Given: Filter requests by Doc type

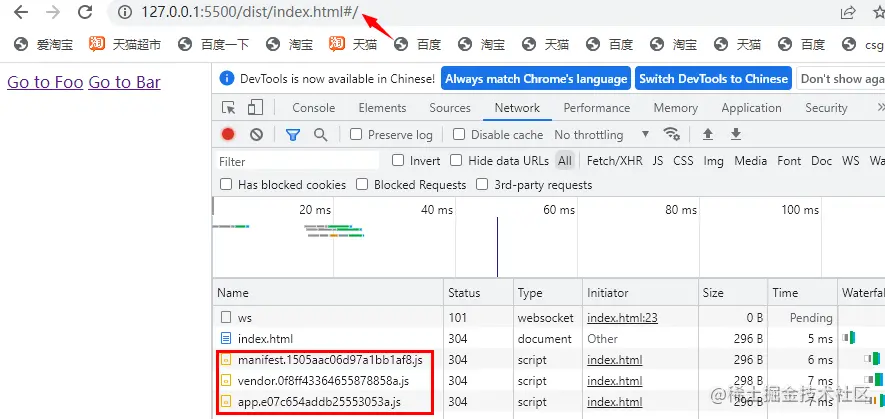Looking at the screenshot, I should (821, 161).
